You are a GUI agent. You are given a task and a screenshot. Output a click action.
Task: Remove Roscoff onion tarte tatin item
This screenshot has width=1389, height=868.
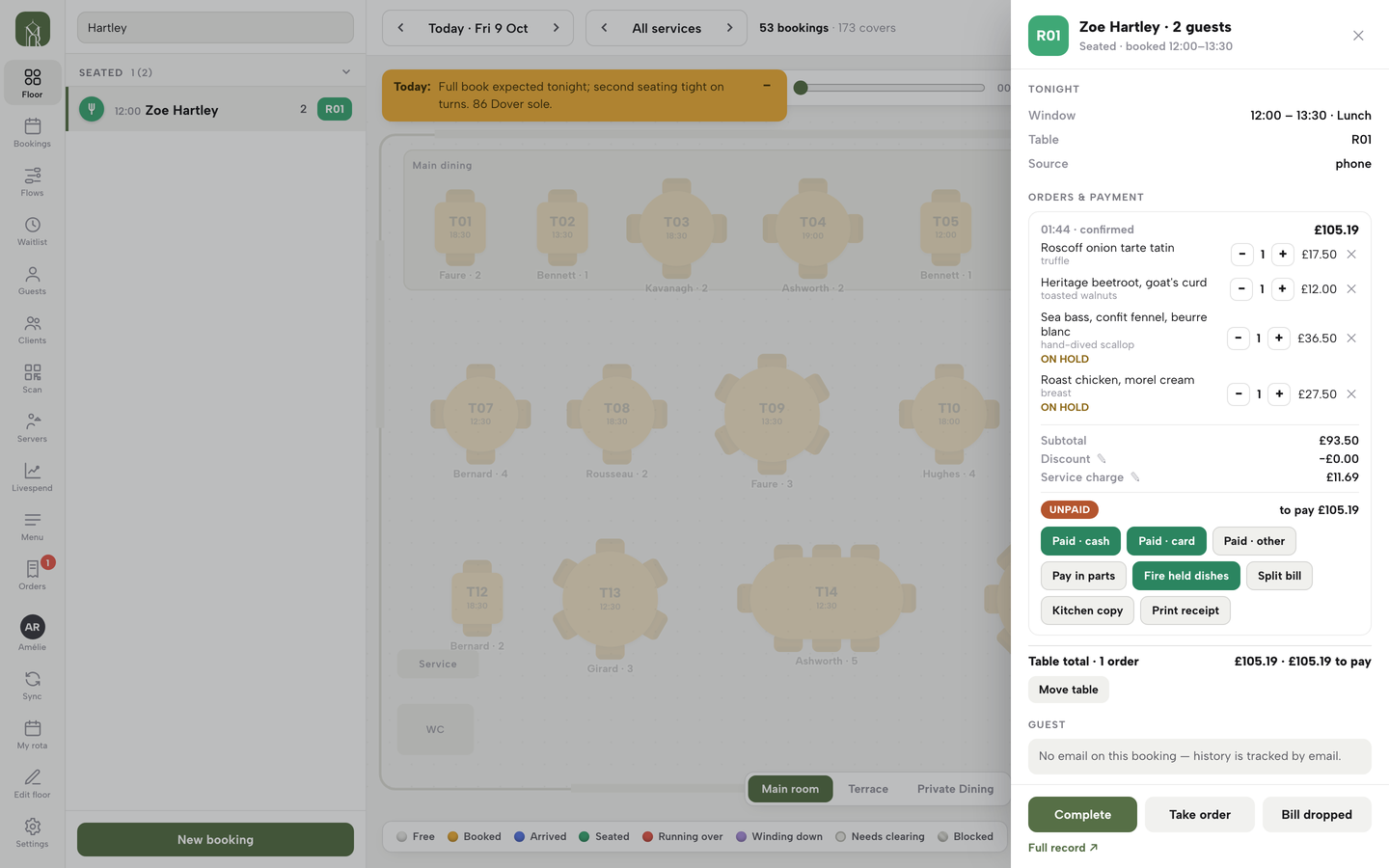point(1351,255)
